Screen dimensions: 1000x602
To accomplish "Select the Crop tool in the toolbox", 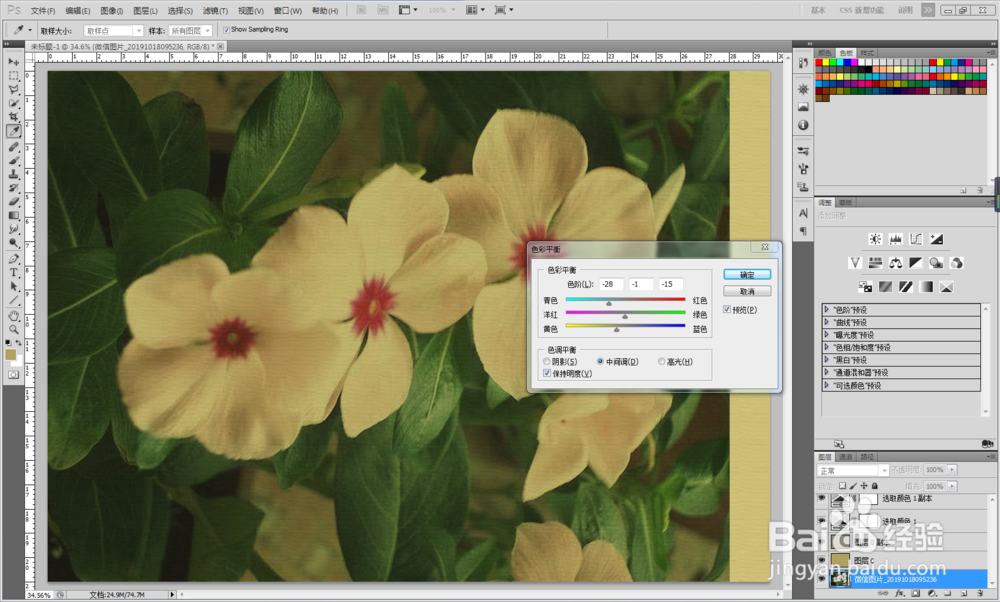I will (14, 117).
